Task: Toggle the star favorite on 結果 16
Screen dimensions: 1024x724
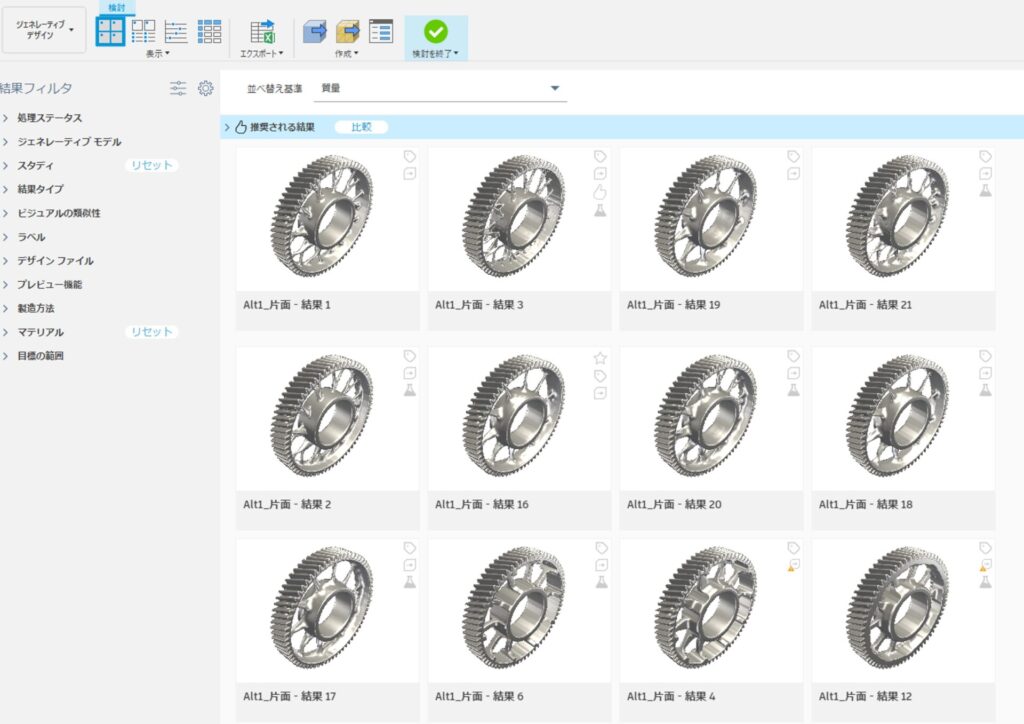Action: point(600,358)
